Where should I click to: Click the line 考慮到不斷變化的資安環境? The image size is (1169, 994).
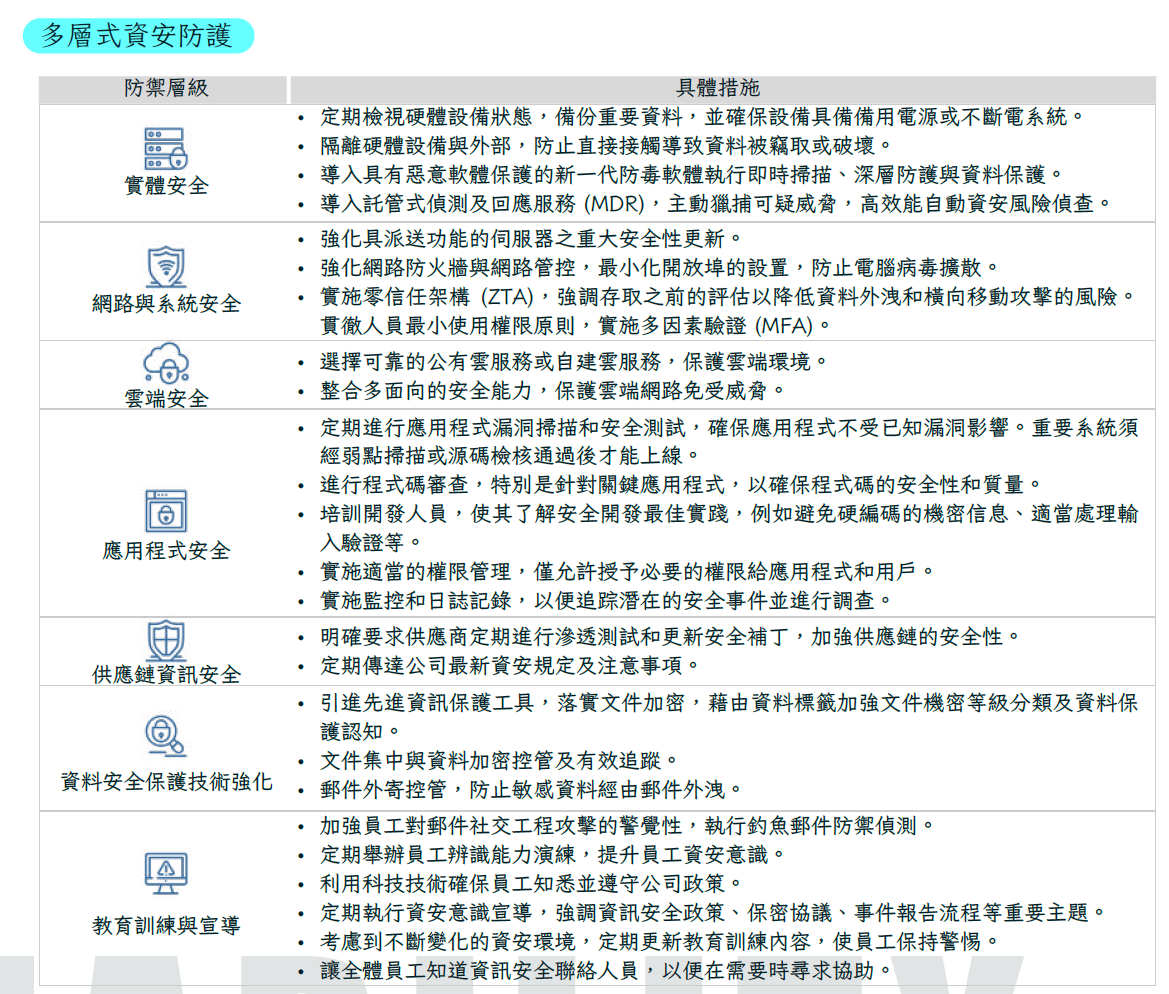click(x=660, y=942)
